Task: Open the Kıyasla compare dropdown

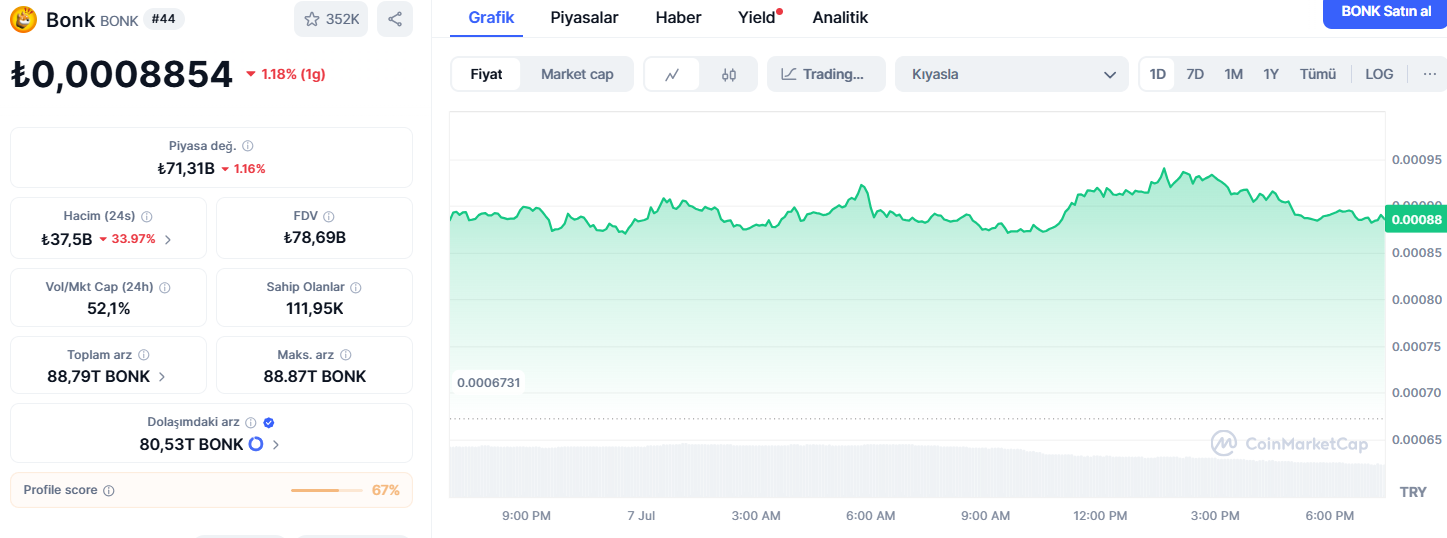Action: tap(1012, 74)
